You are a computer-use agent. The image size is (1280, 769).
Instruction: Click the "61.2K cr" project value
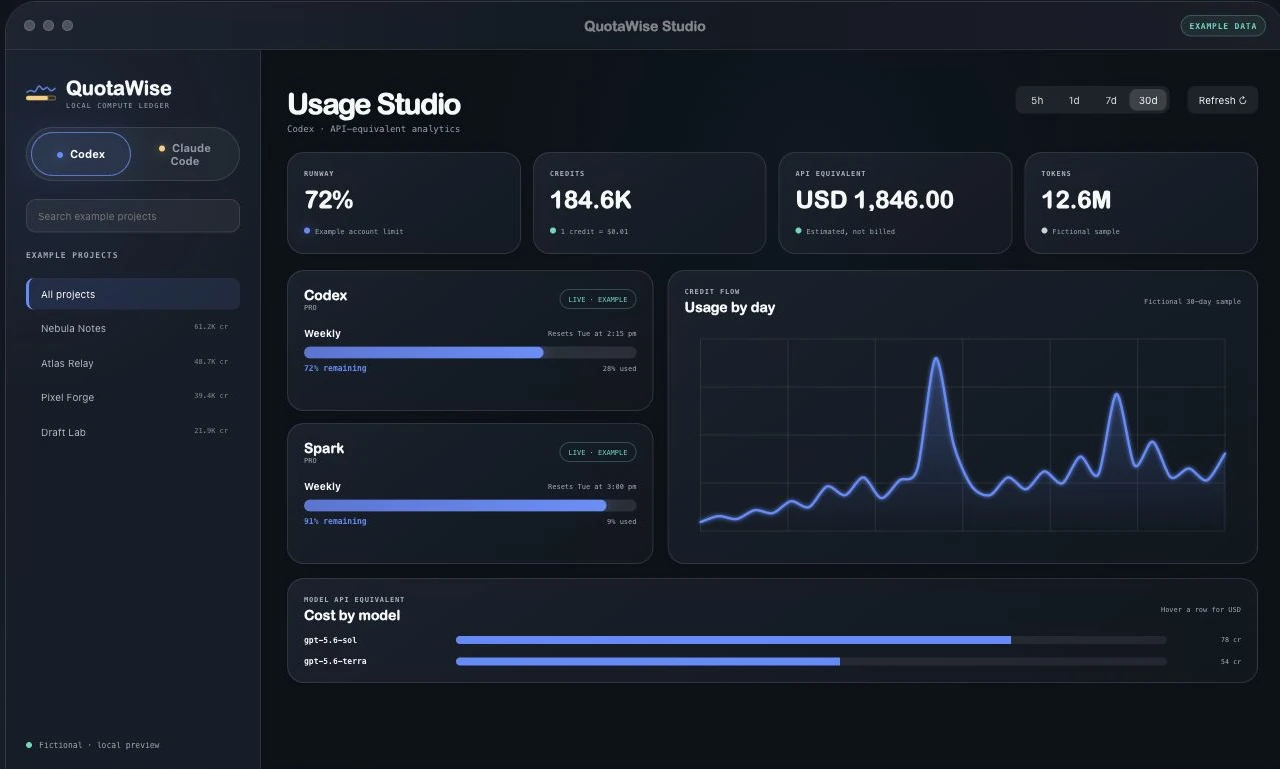[x=211, y=327]
